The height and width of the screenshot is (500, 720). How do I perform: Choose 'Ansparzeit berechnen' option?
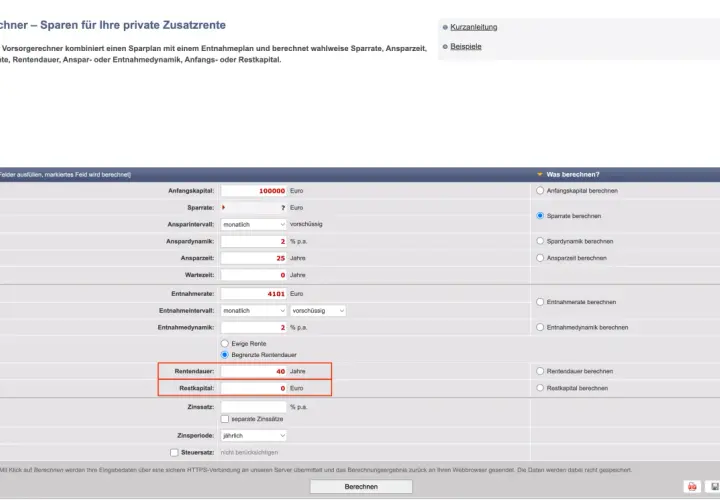540,258
